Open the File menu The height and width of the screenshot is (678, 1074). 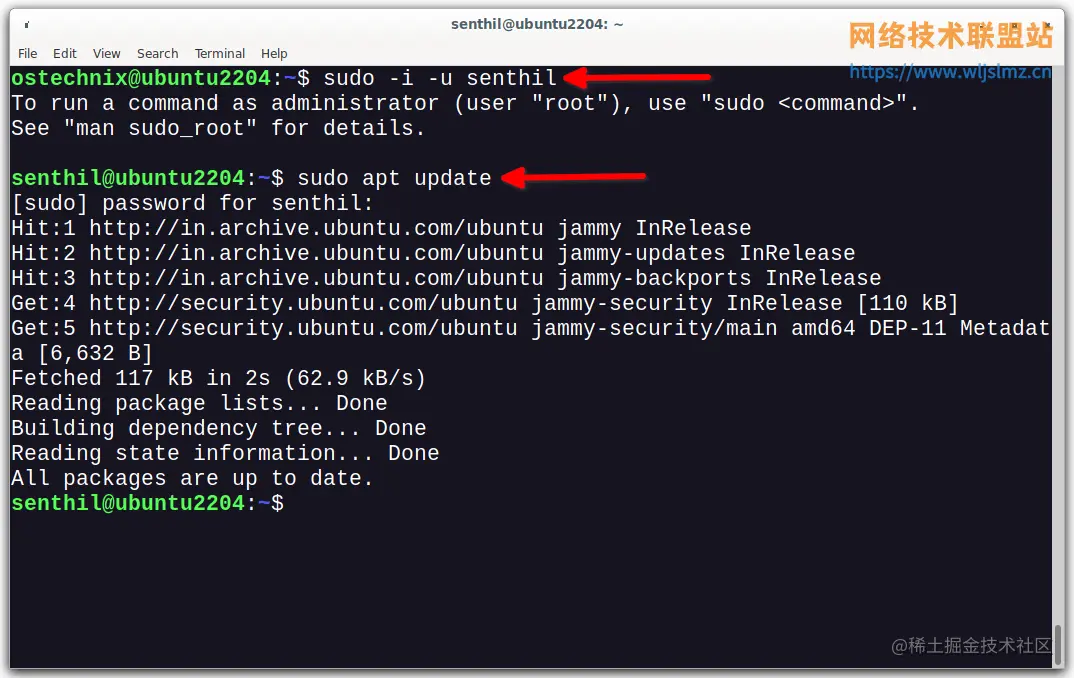tap(27, 53)
